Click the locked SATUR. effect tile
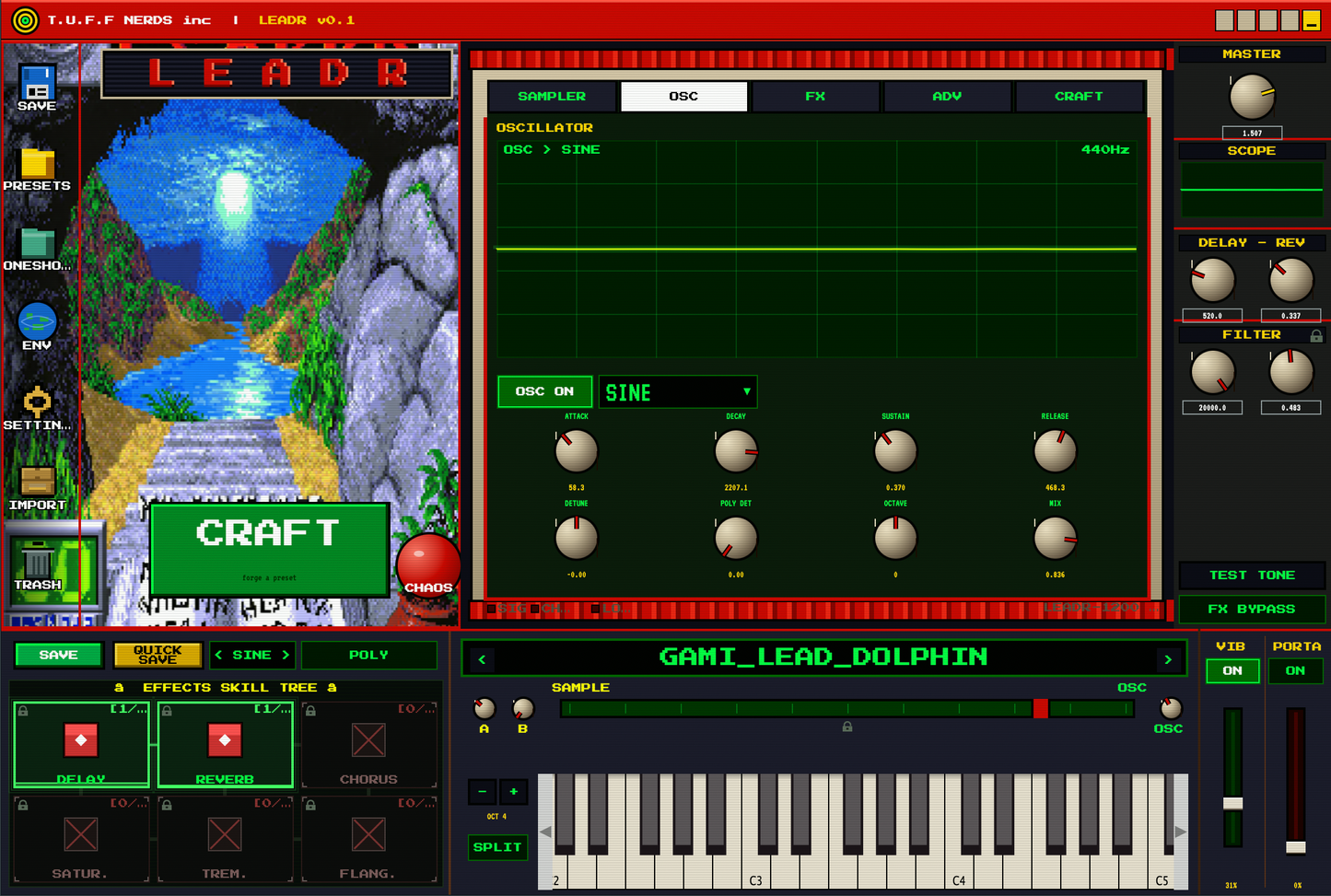The width and height of the screenshot is (1331, 896). click(81, 839)
